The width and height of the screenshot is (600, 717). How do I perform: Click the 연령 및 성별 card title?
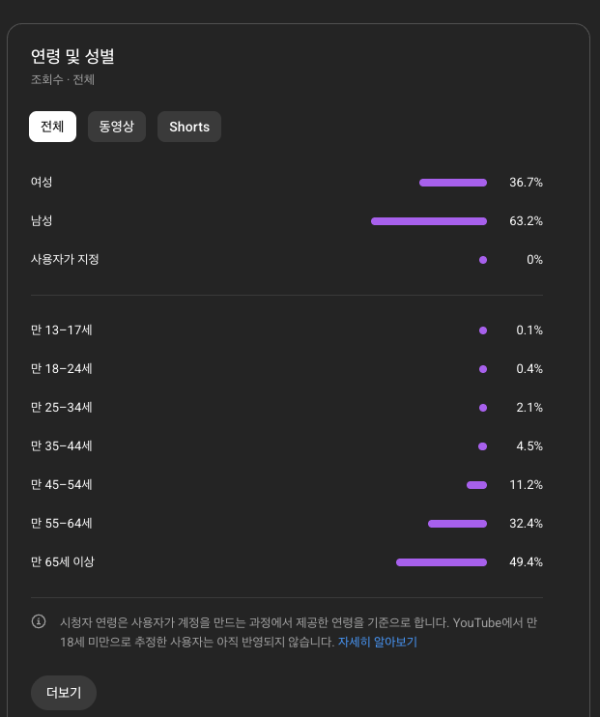point(73,56)
